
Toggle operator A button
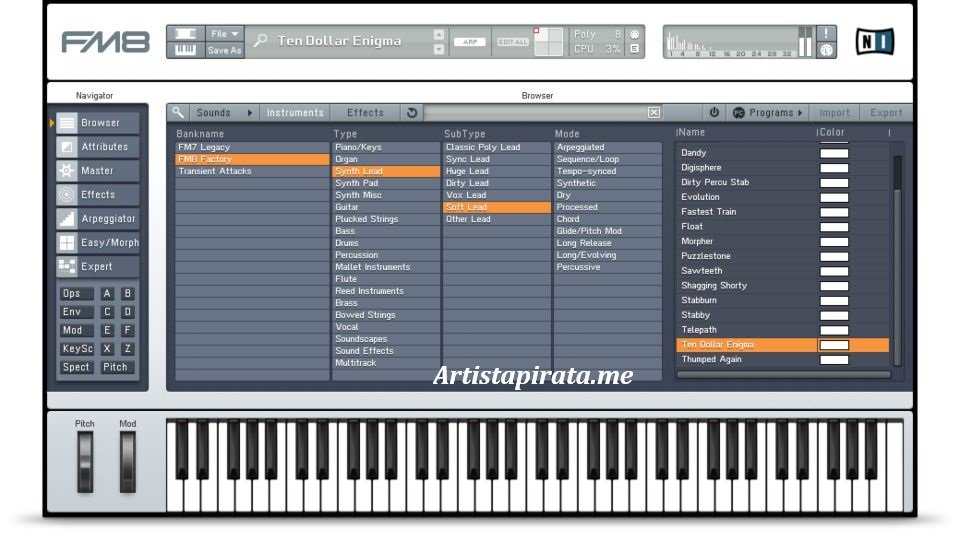(x=107, y=293)
